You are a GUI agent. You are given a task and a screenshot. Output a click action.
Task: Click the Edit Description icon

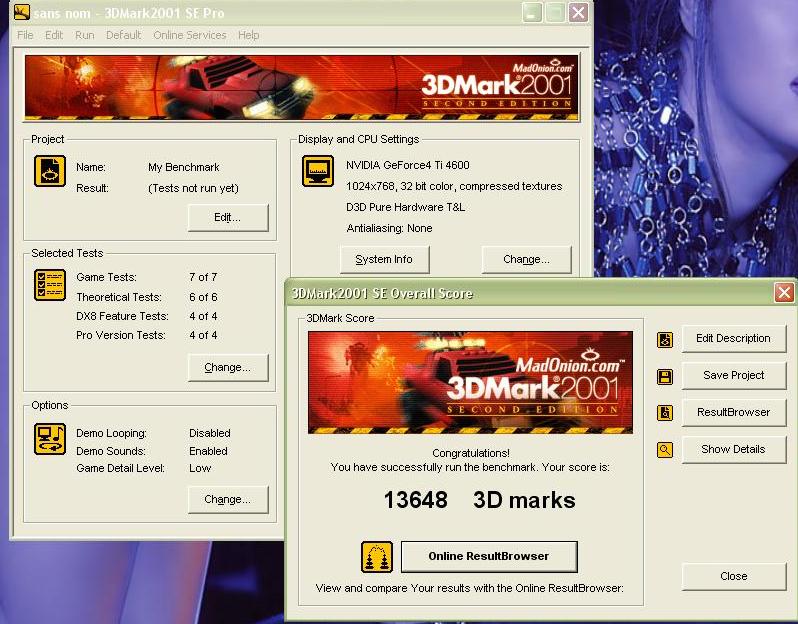665,339
